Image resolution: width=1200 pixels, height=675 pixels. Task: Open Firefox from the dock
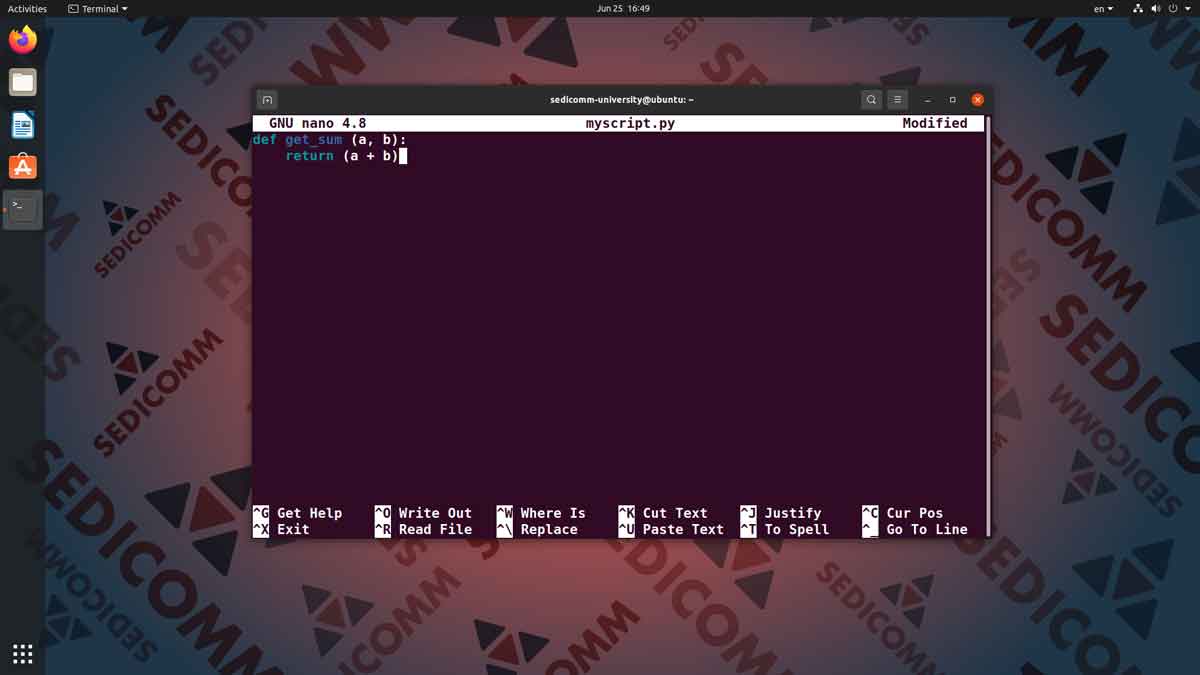23,40
